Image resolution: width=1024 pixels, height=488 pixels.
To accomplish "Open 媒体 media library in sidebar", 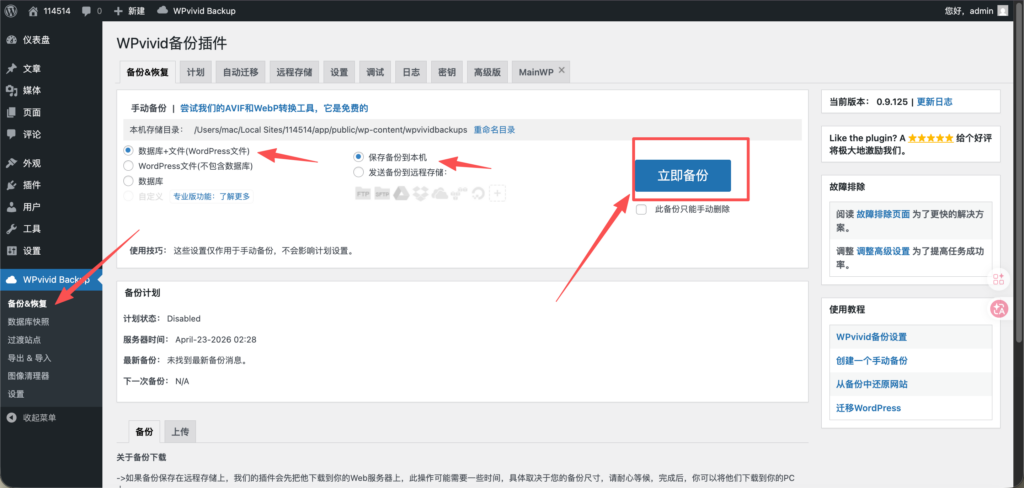I will coord(51,91).
